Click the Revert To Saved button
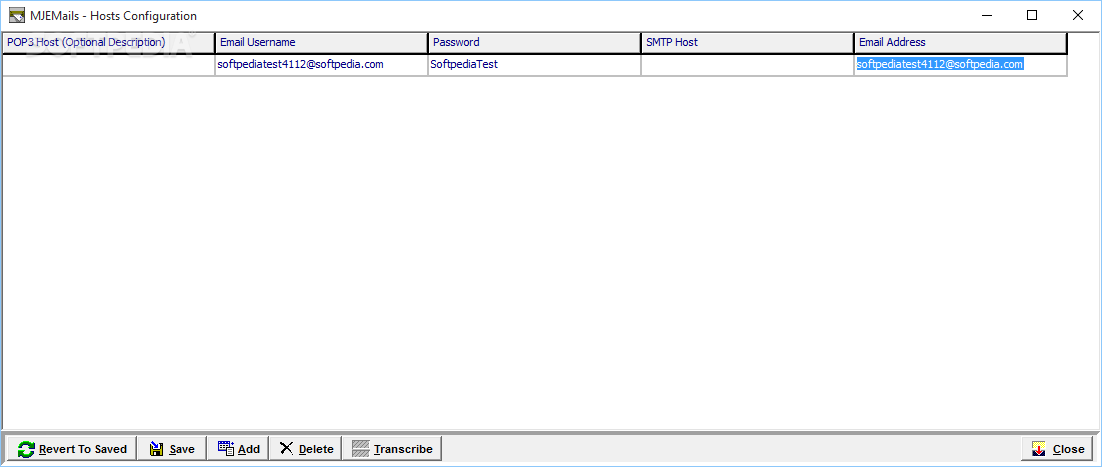Image resolution: width=1102 pixels, height=467 pixels. tap(71, 449)
